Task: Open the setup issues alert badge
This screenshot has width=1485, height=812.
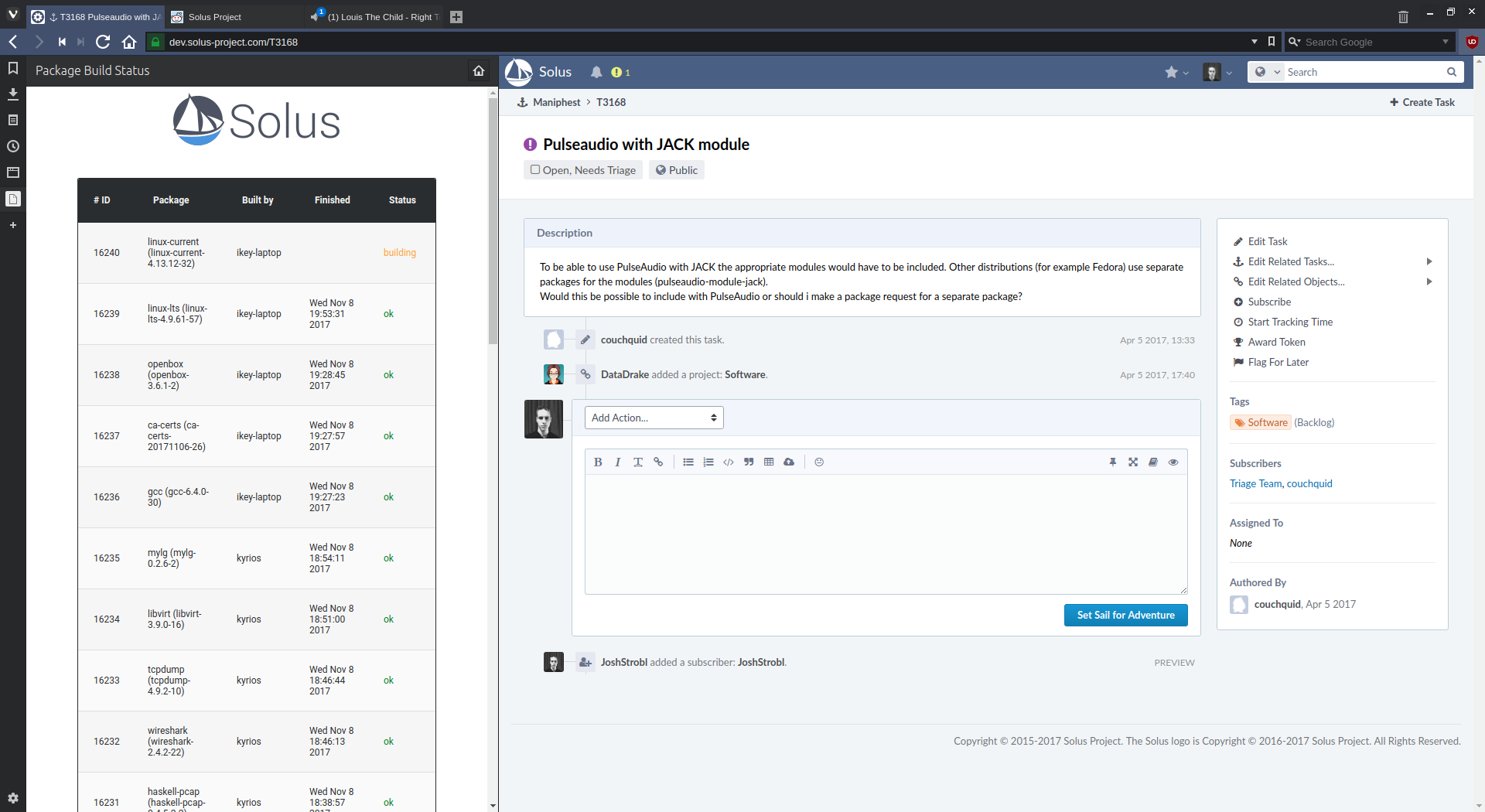Action: (620, 72)
